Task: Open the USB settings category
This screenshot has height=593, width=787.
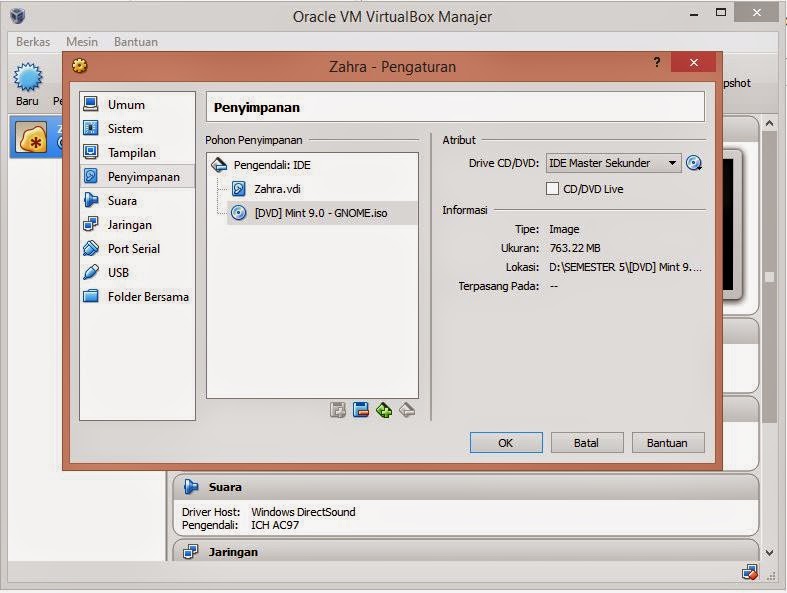Action: 137,273
